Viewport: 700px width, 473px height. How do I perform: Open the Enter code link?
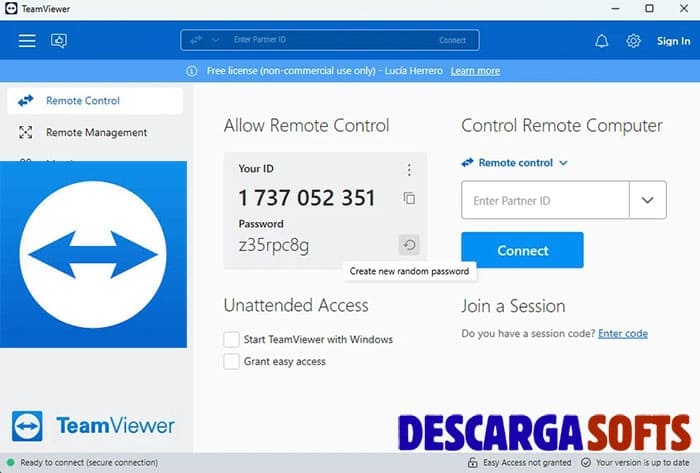point(623,334)
